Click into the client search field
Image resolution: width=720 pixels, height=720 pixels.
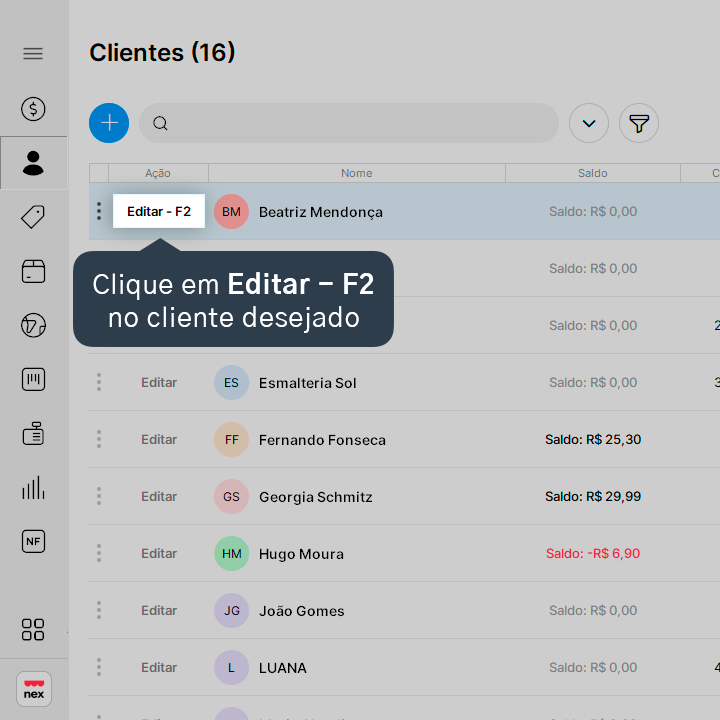tap(349, 123)
